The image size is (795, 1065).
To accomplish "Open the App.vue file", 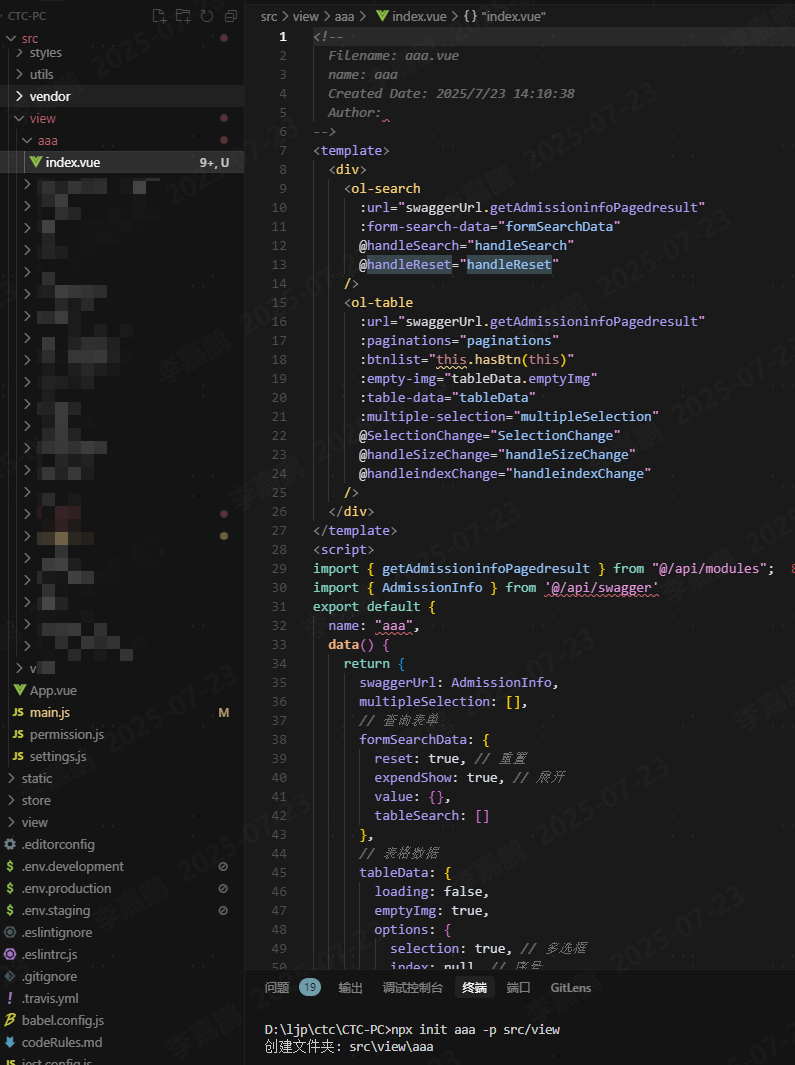I will [52, 691].
